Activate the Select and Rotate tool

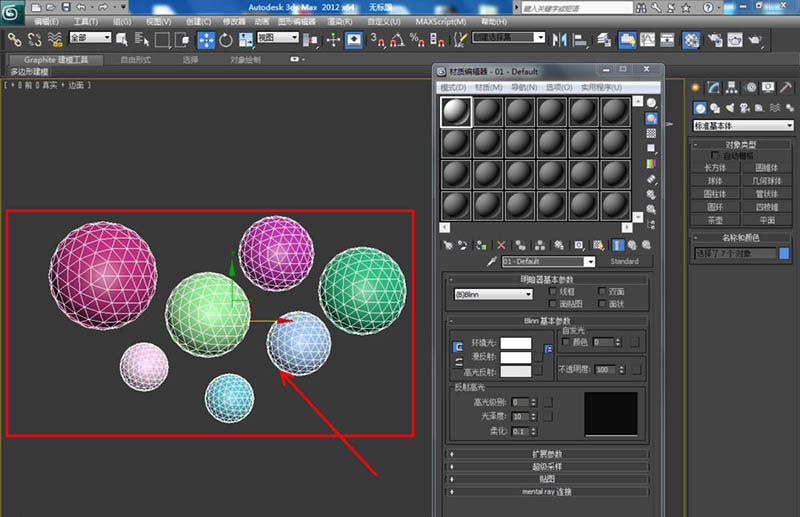226,40
